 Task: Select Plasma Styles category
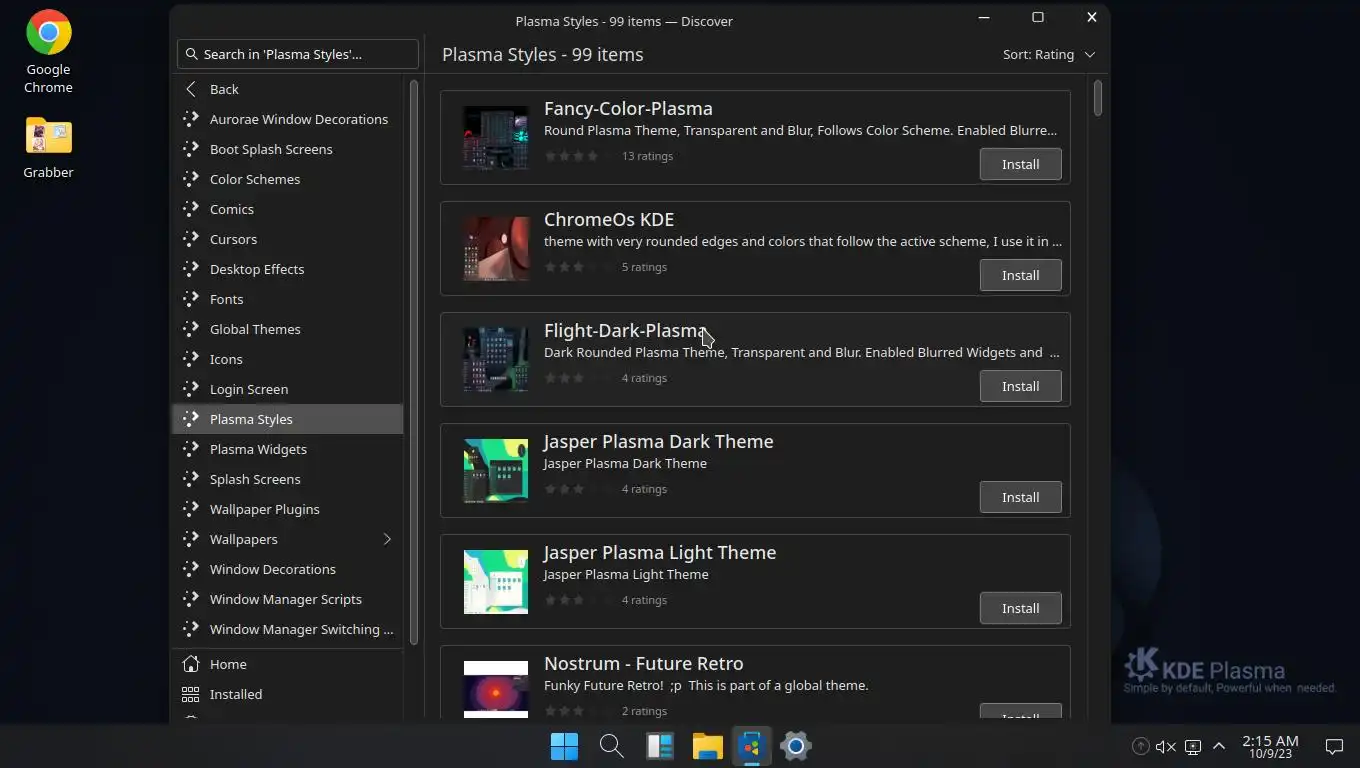pos(288,419)
